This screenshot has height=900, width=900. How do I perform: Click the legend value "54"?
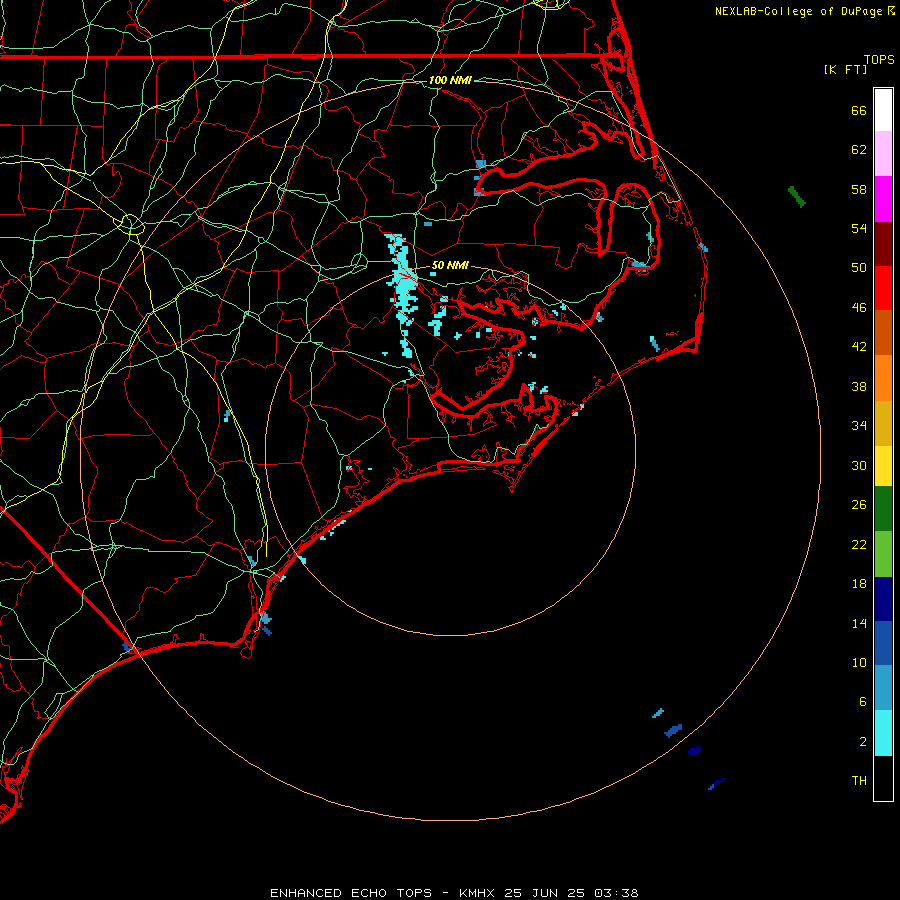(x=859, y=228)
